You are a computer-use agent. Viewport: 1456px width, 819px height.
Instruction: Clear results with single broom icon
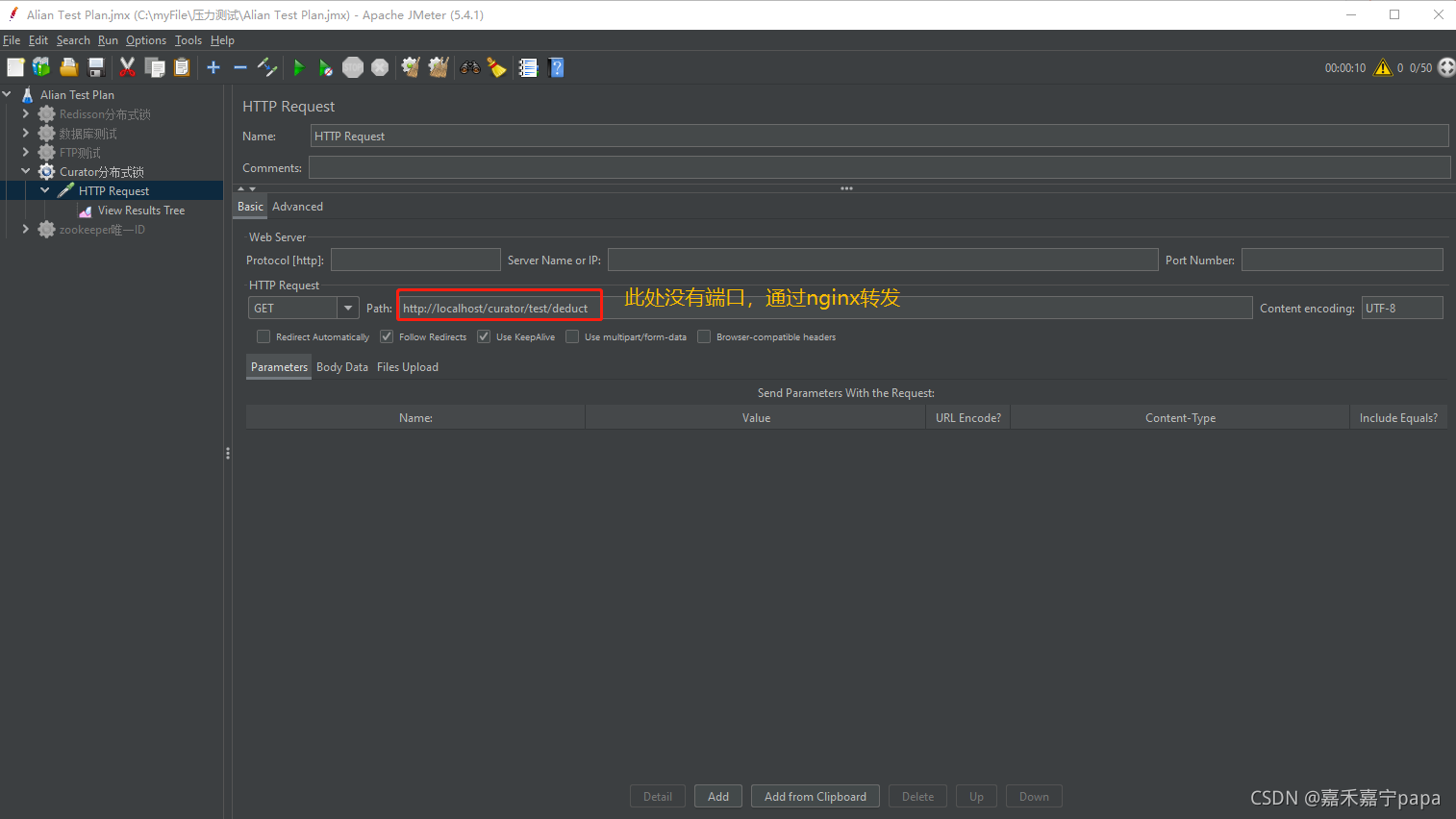pyautogui.click(x=411, y=67)
